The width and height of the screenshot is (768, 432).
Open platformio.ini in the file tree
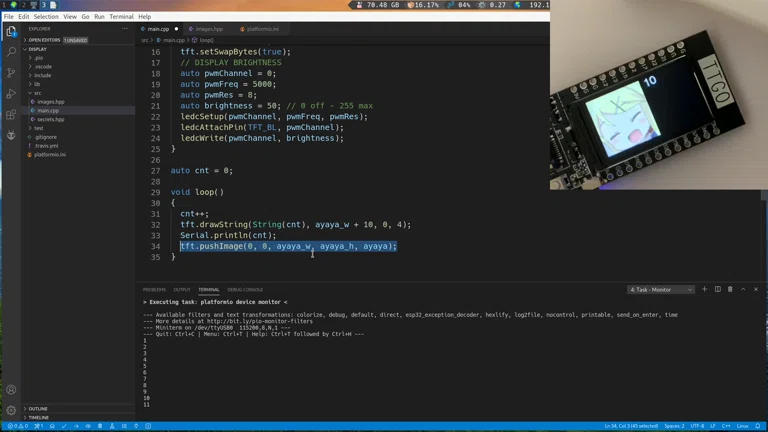click(50, 155)
